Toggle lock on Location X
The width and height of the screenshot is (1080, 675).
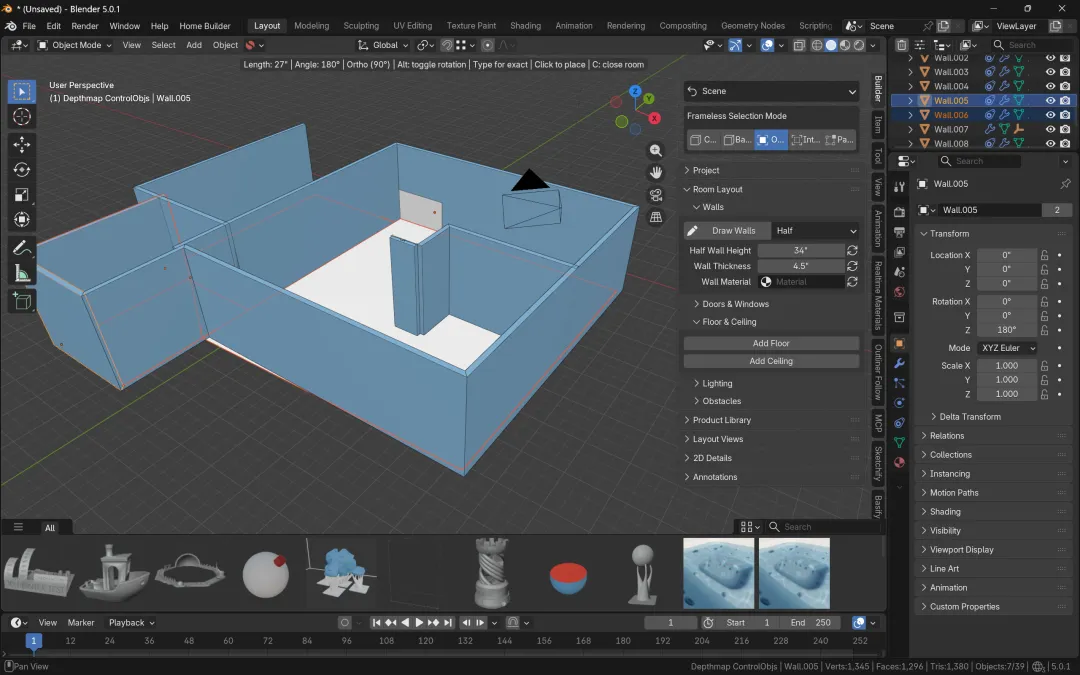tap(1045, 255)
